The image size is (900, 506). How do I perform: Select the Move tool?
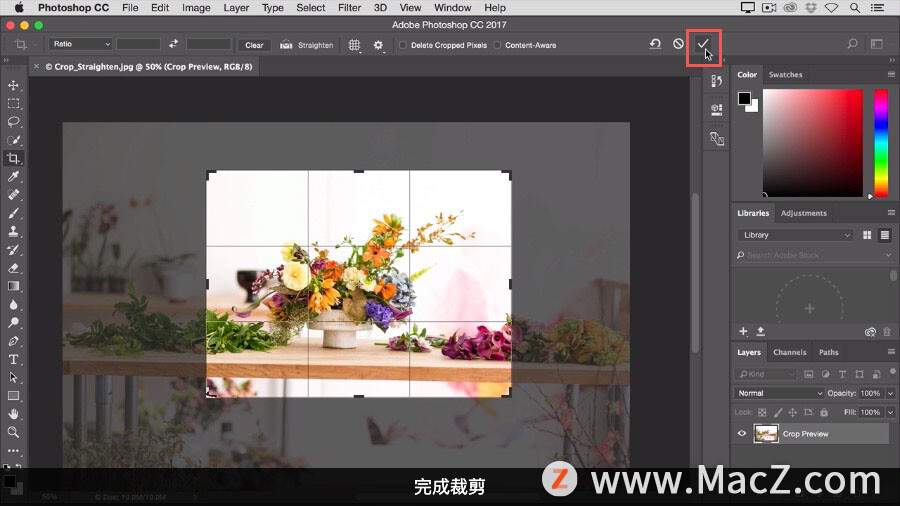(13, 85)
